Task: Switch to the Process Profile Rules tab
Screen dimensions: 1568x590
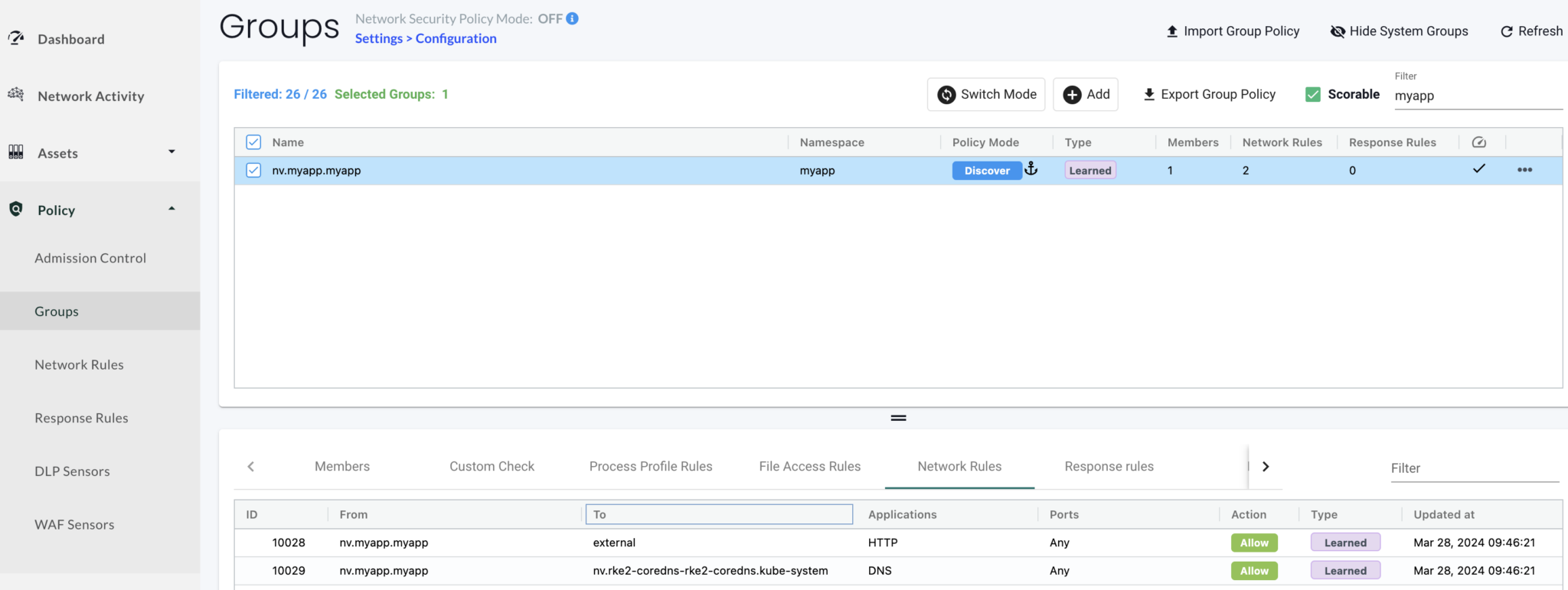Action: (x=651, y=466)
